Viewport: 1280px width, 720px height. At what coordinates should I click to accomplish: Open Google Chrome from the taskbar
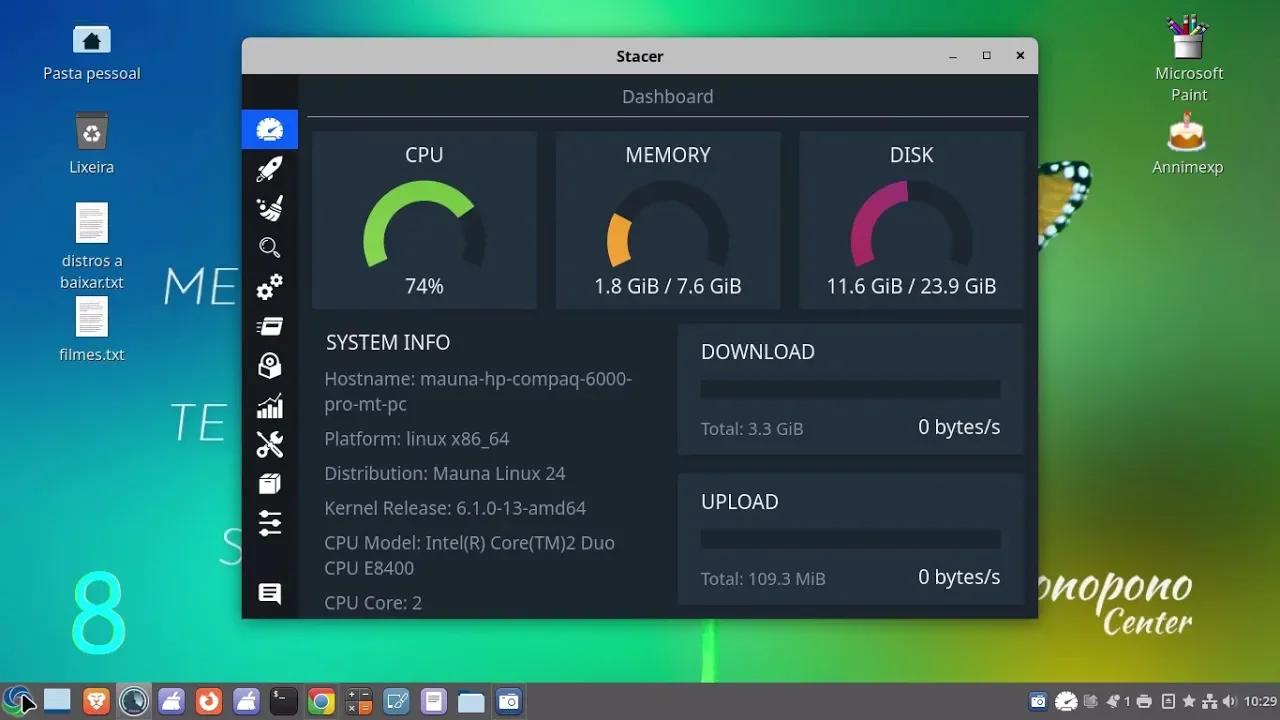pyautogui.click(x=321, y=701)
